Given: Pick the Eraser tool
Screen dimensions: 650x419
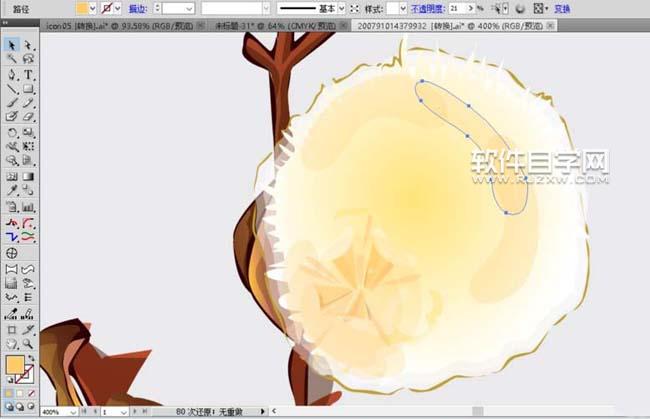Looking at the screenshot, I should 28,117.
